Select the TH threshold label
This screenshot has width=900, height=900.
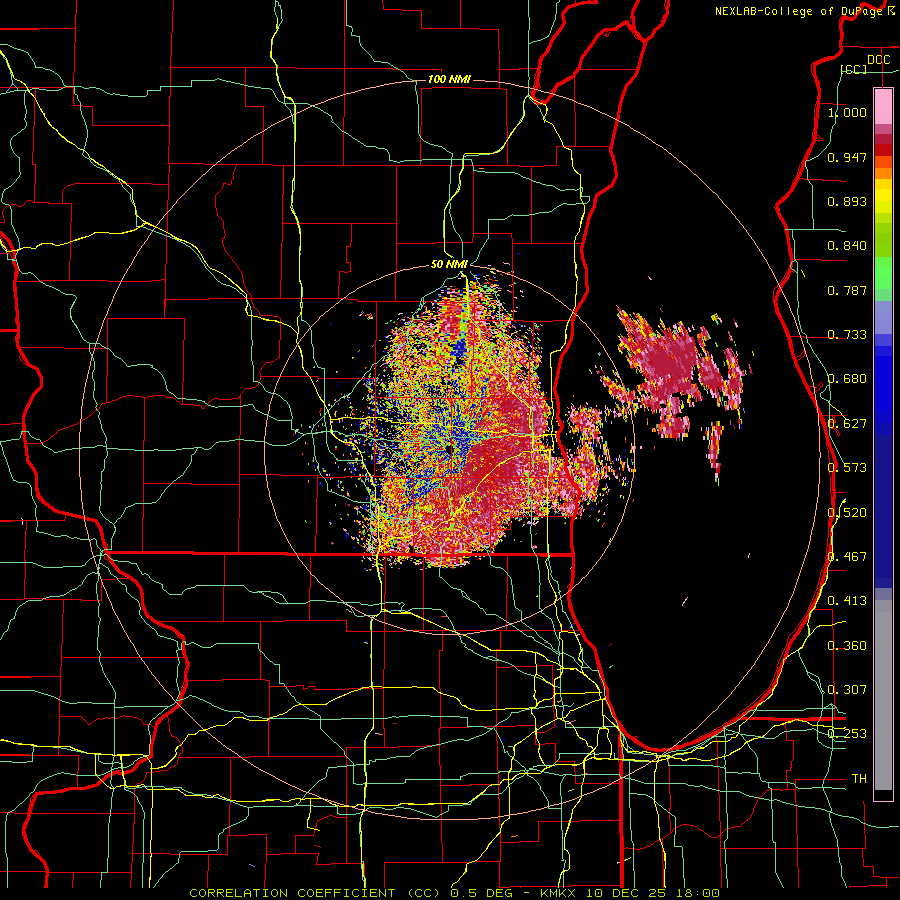[x=859, y=779]
